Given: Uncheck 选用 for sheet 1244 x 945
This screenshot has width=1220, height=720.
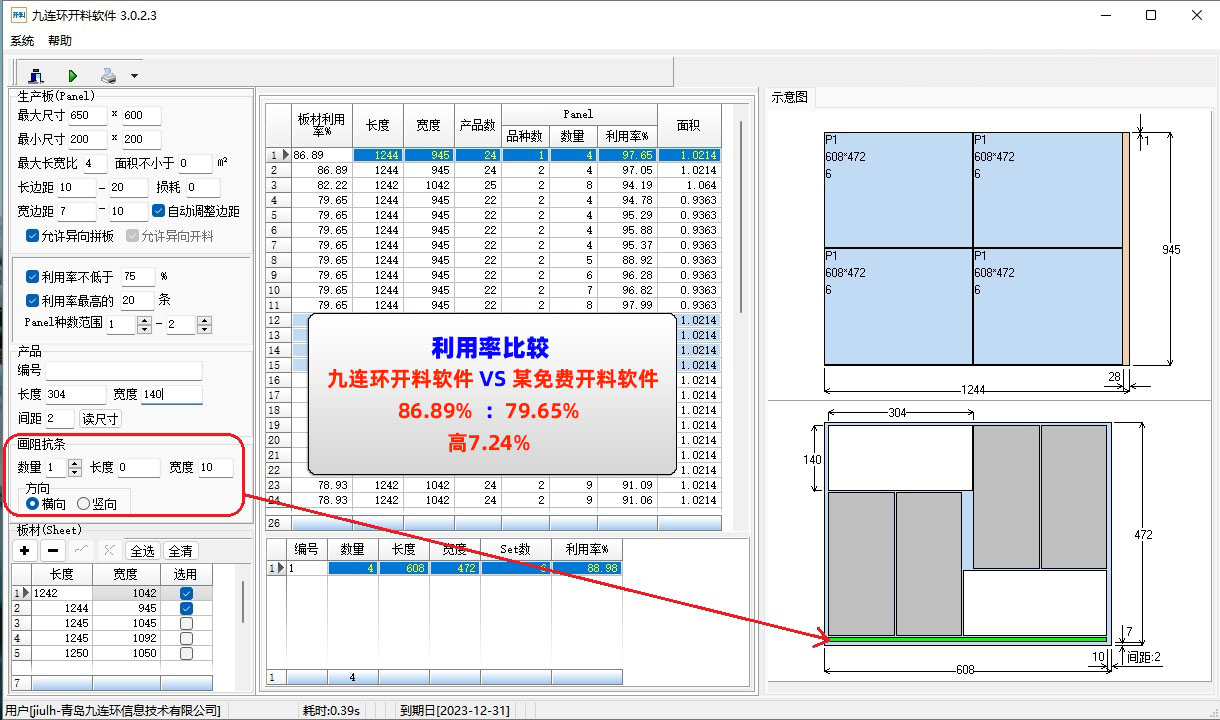Looking at the screenshot, I should coord(186,608).
